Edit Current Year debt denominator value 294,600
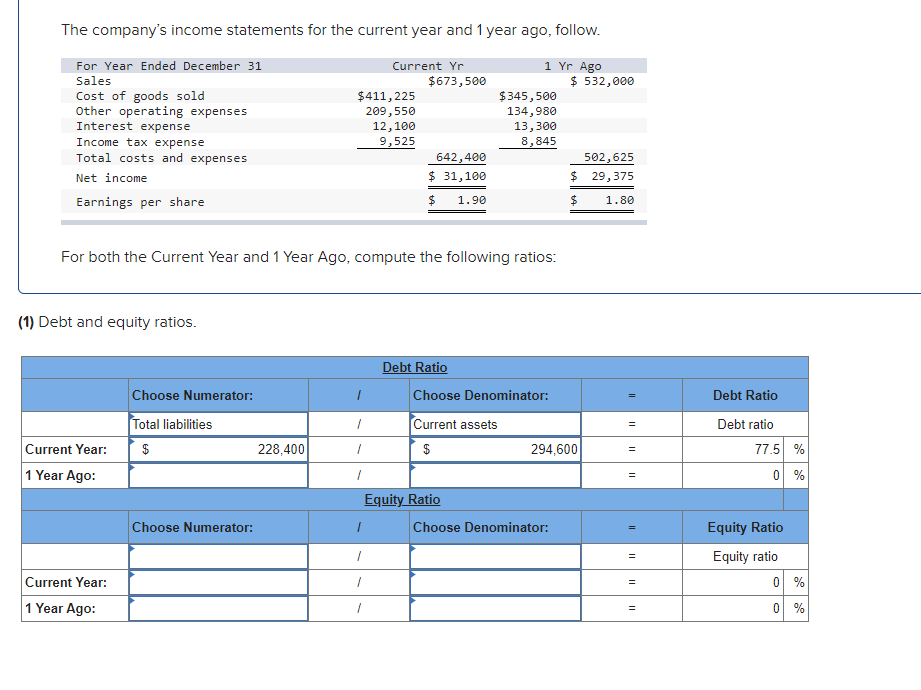This screenshot has height=690, width=921. (x=495, y=449)
